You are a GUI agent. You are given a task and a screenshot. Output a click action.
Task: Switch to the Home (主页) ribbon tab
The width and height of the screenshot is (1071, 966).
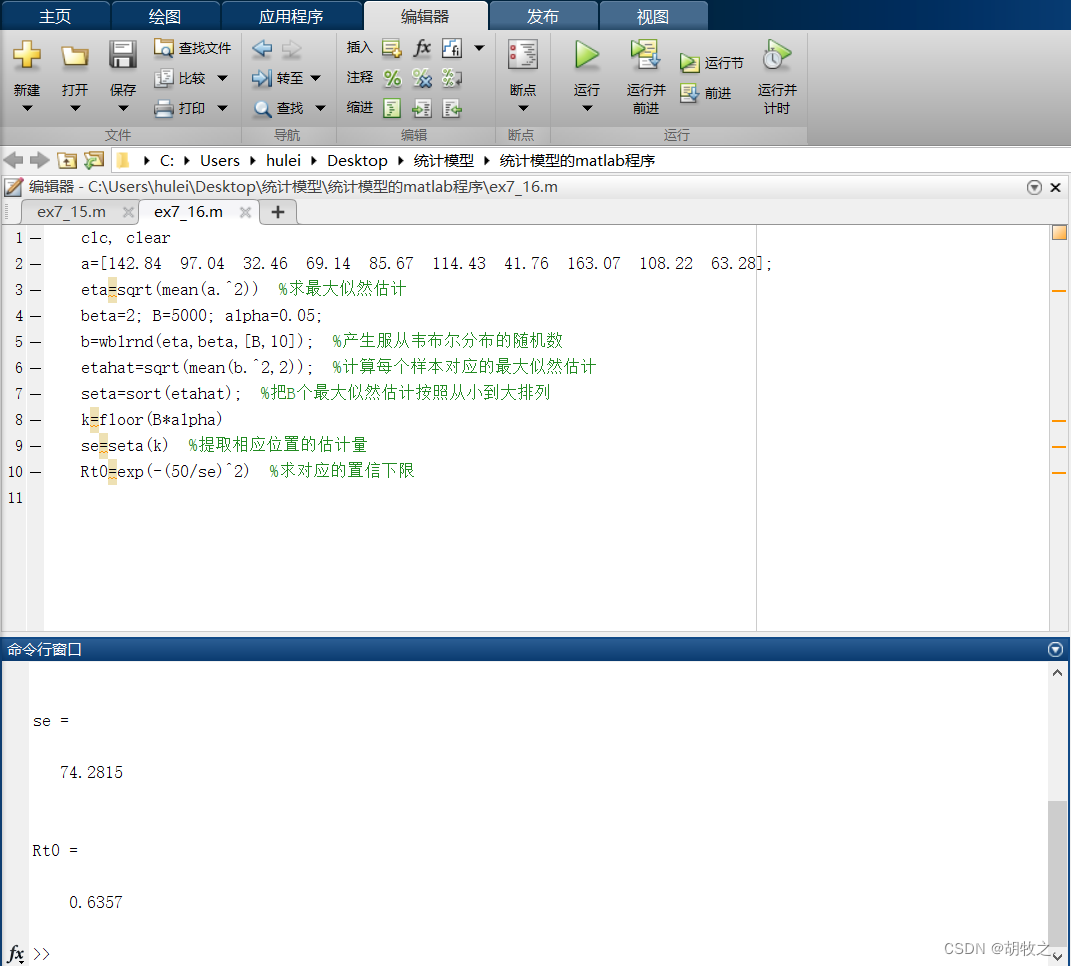point(55,16)
